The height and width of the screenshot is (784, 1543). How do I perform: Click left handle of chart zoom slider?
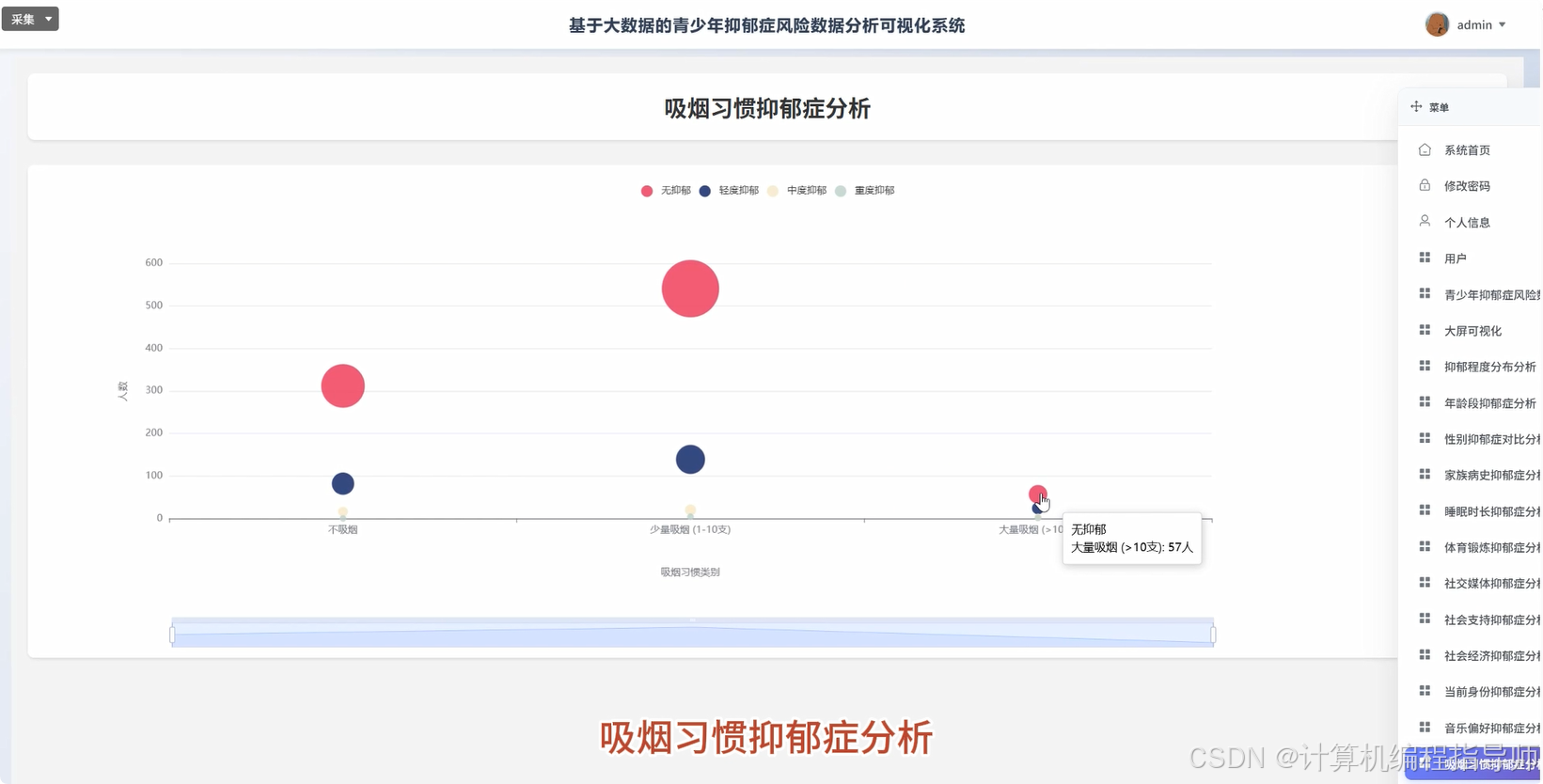pos(173,635)
